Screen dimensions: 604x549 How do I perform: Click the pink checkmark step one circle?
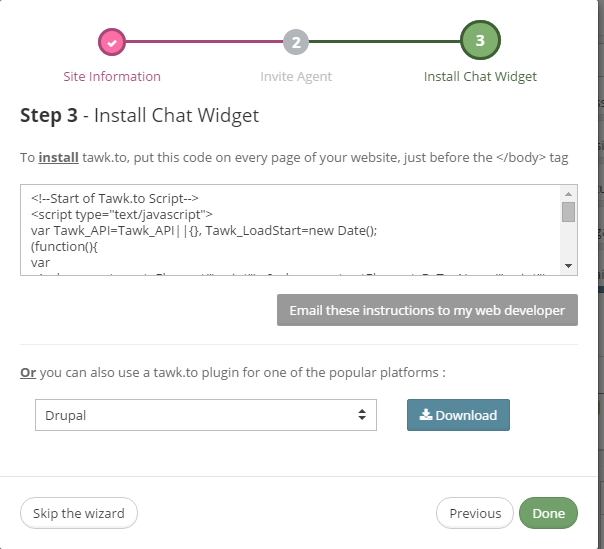[112, 42]
